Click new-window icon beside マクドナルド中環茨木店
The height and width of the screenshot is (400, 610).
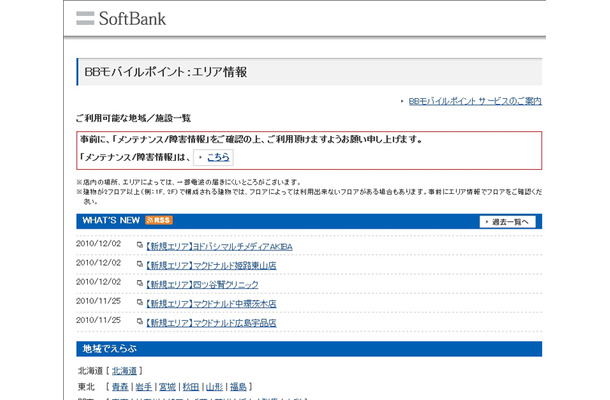click(x=140, y=302)
